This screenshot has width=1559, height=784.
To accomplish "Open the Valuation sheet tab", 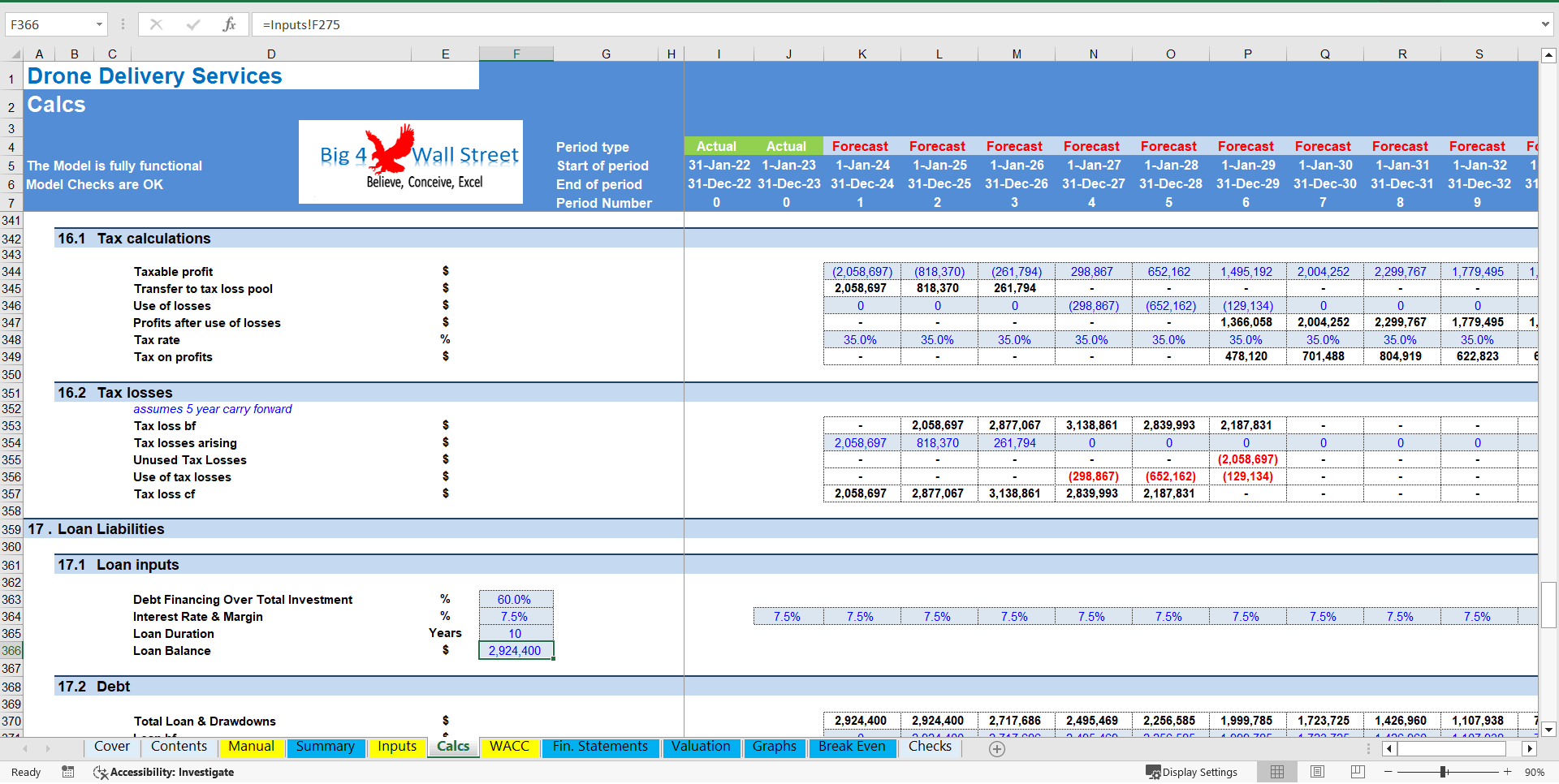I will pyautogui.click(x=701, y=747).
